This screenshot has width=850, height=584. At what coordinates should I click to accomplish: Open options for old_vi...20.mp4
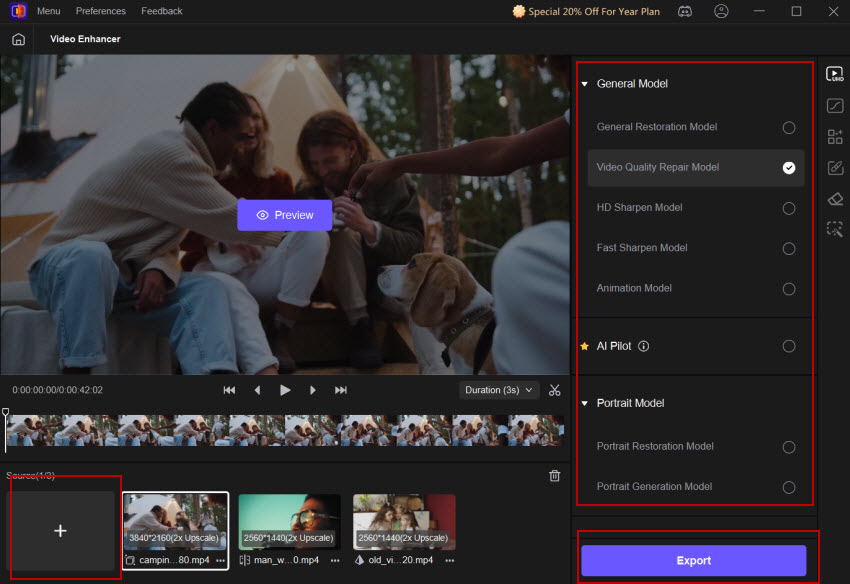tap(450, 560)
